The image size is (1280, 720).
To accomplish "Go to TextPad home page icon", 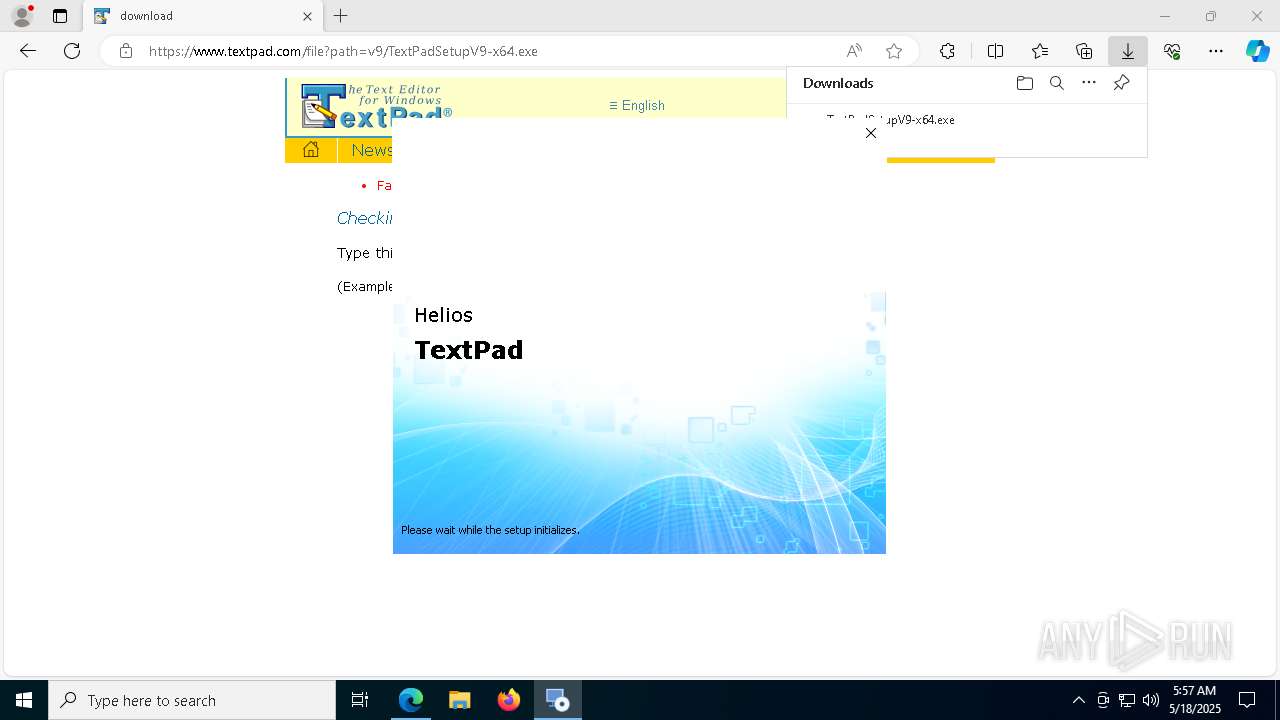I will coord(311,150).
